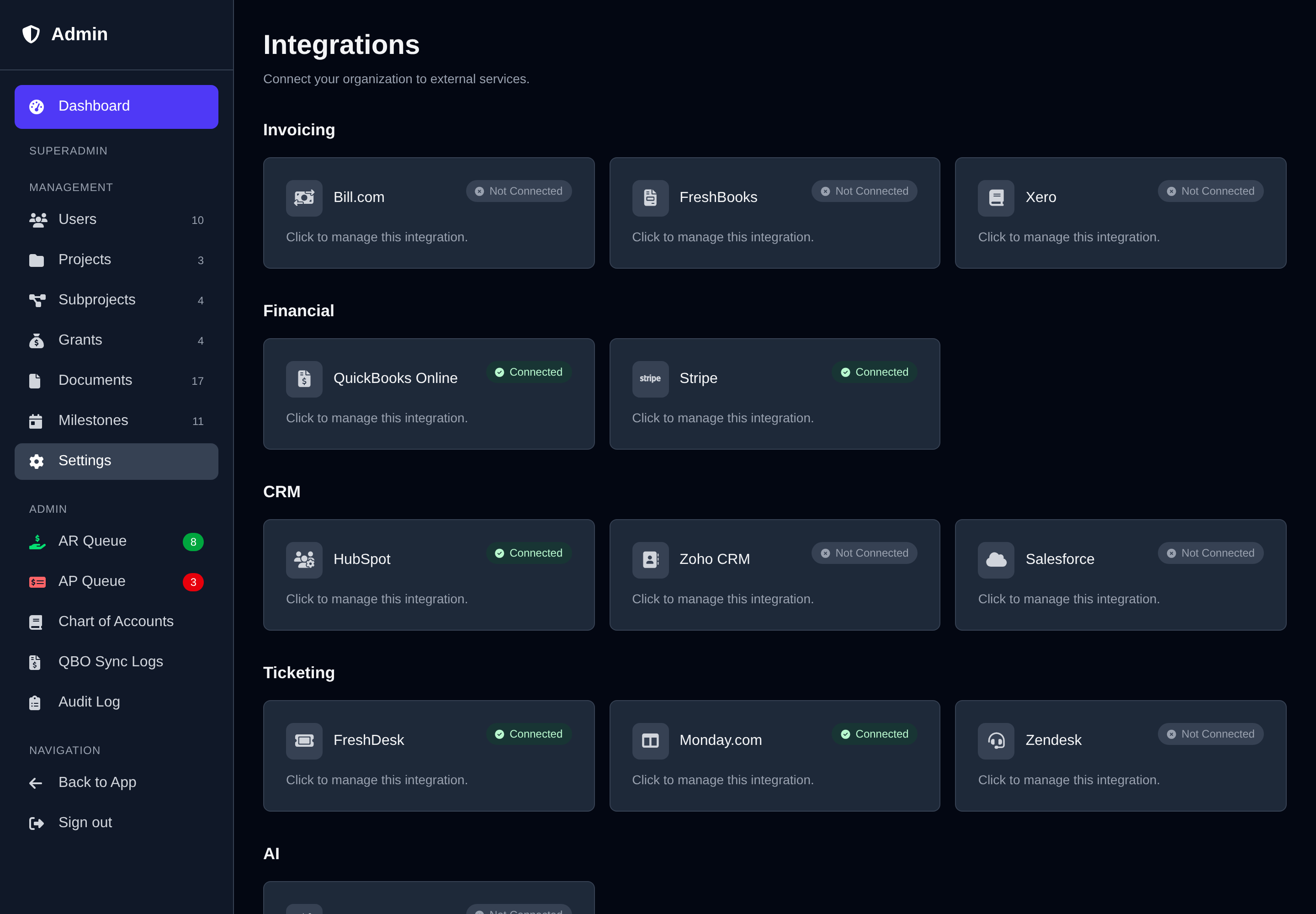Click the QBO Sync Logs invoice icon

coord(35,662)
